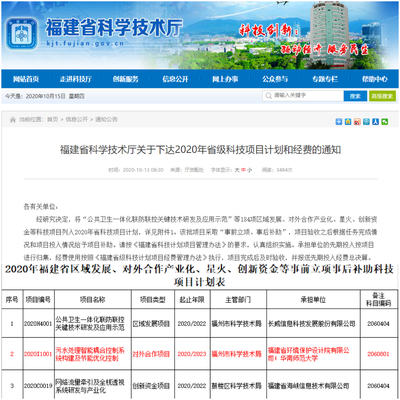The height and width of the screenshot is (400, 400).
Task: Click the 起止年限 column header
Action: (192, 300)
